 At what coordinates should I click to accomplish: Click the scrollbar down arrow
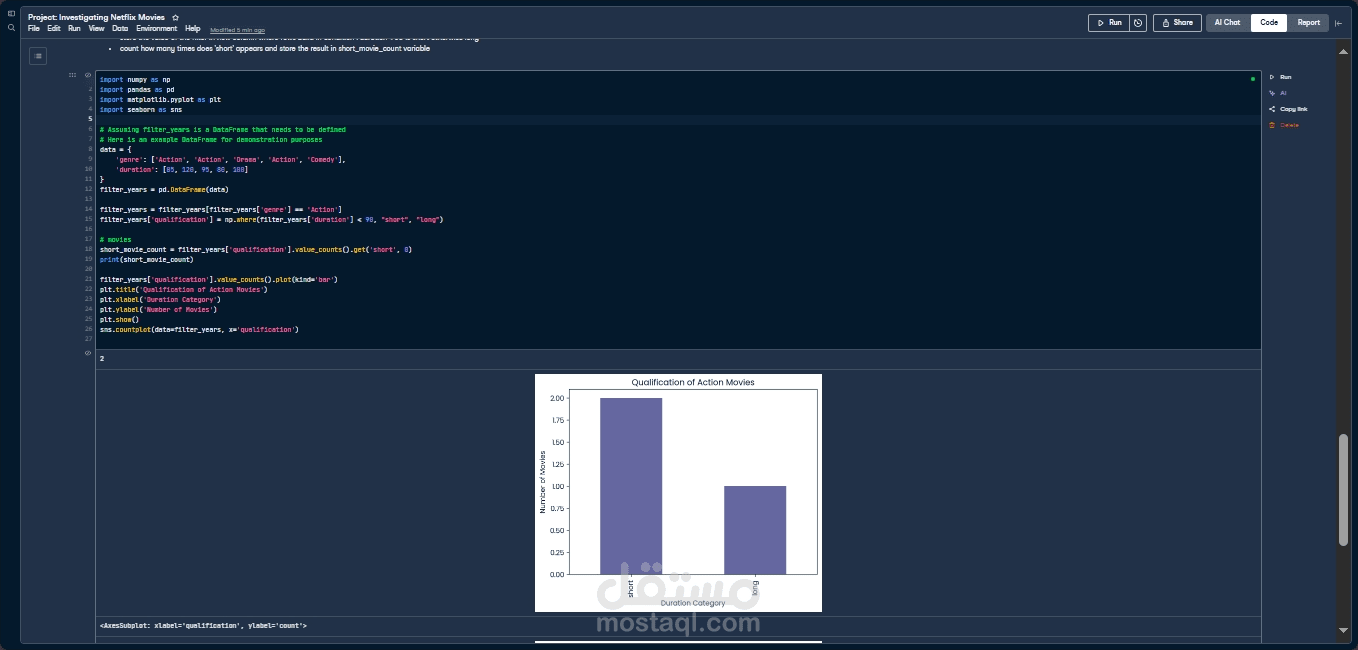pos(1343,631)
